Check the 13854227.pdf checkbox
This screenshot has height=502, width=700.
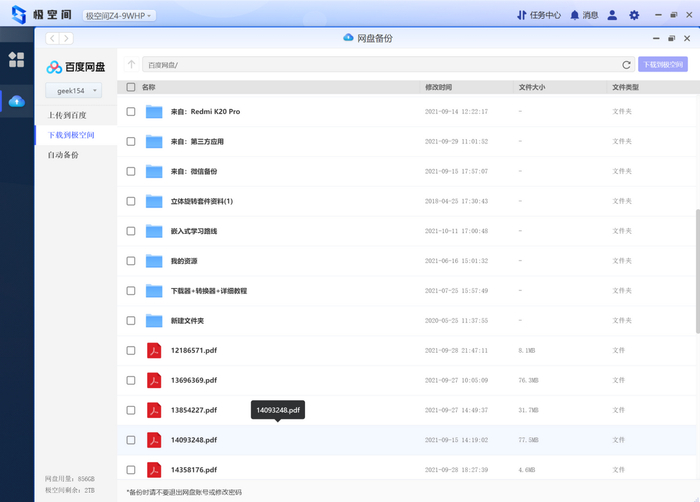pos(131,410)
